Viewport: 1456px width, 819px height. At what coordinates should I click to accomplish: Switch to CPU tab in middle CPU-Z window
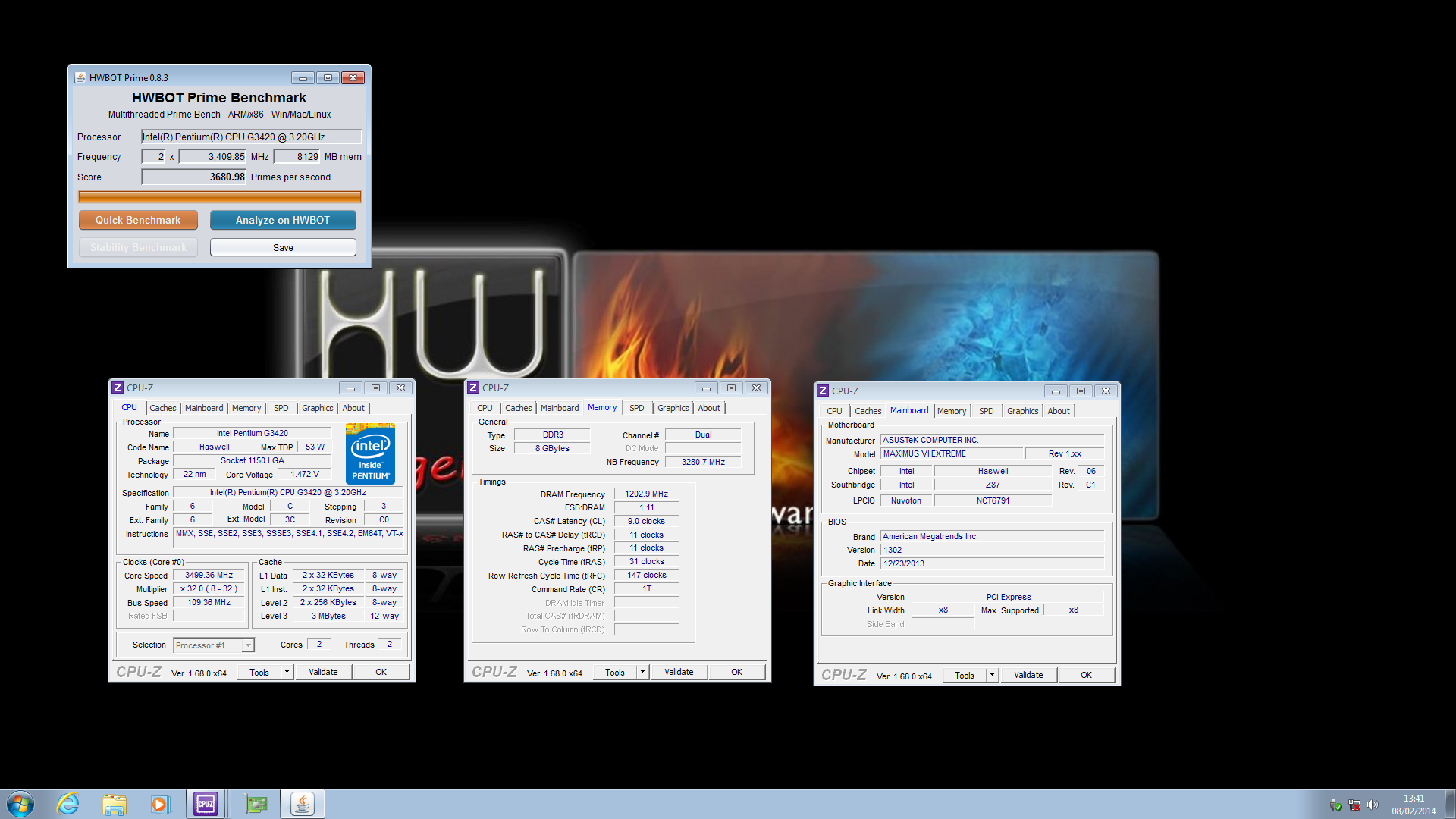tap(485, 408)
